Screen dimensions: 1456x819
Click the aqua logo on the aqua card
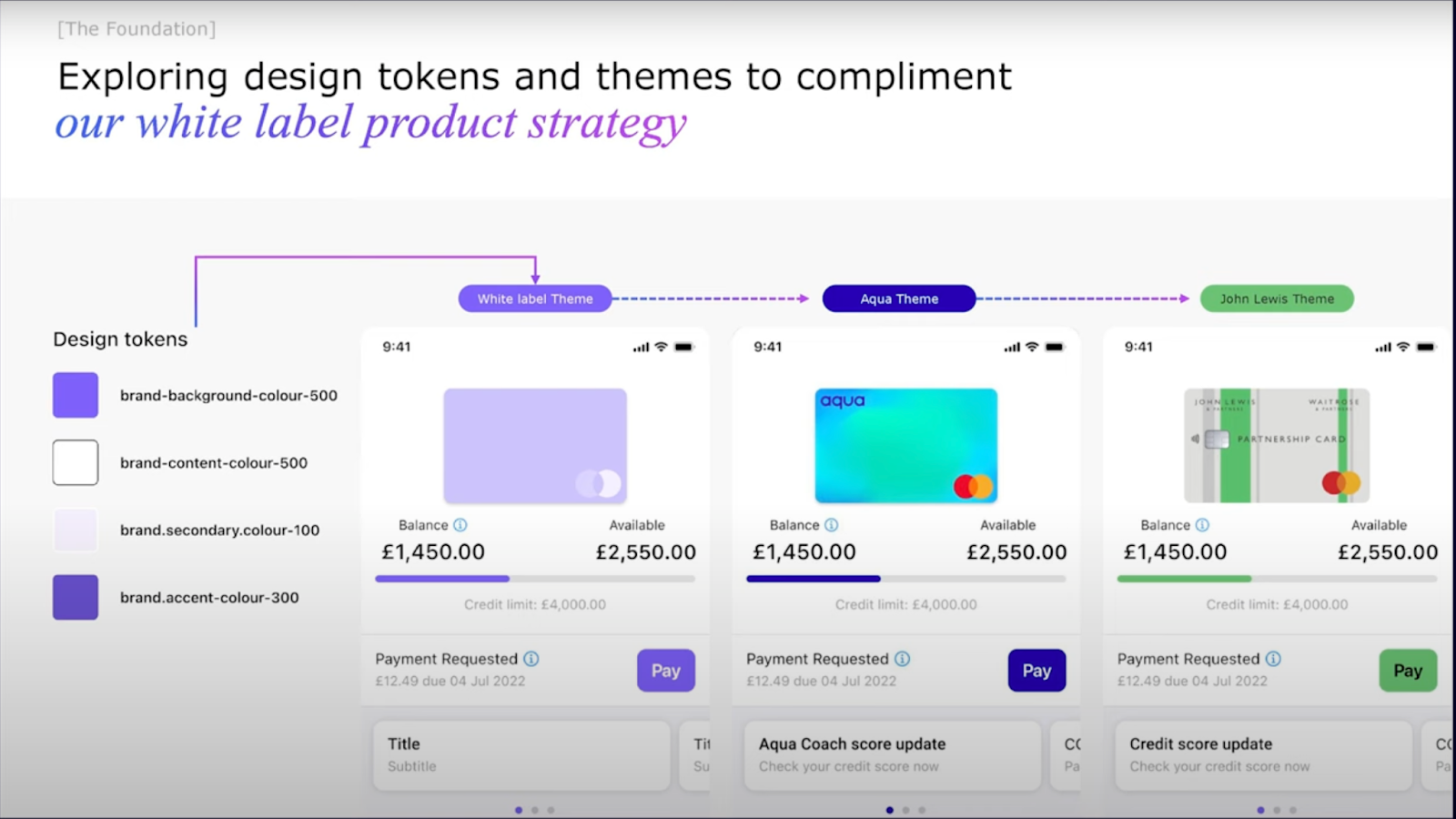click(x=843, y=401)
